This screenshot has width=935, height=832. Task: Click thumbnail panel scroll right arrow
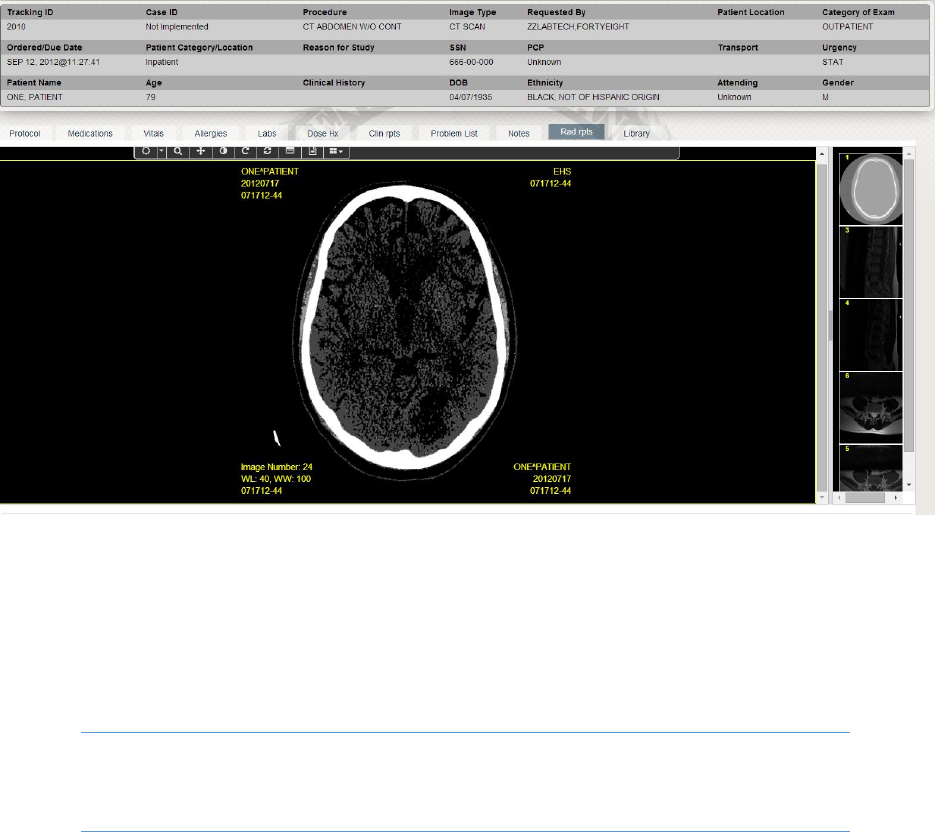pos(896,497)
